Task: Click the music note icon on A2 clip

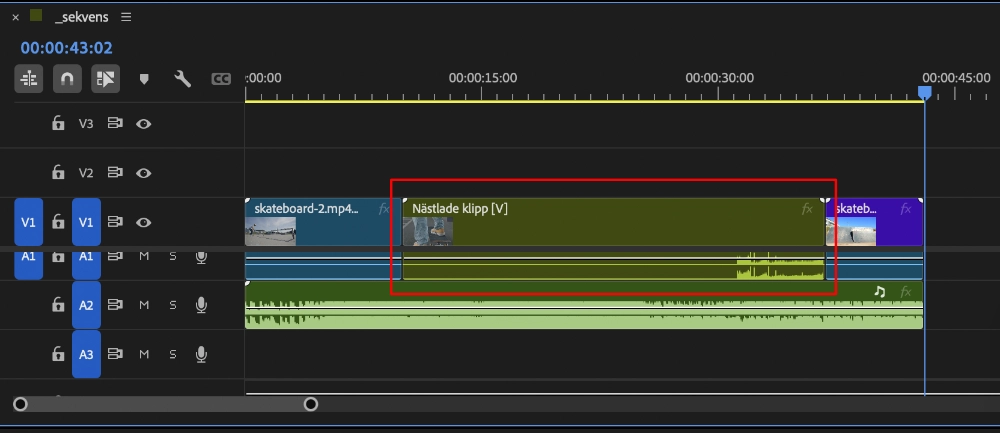Action: click(x=879, y=291)
